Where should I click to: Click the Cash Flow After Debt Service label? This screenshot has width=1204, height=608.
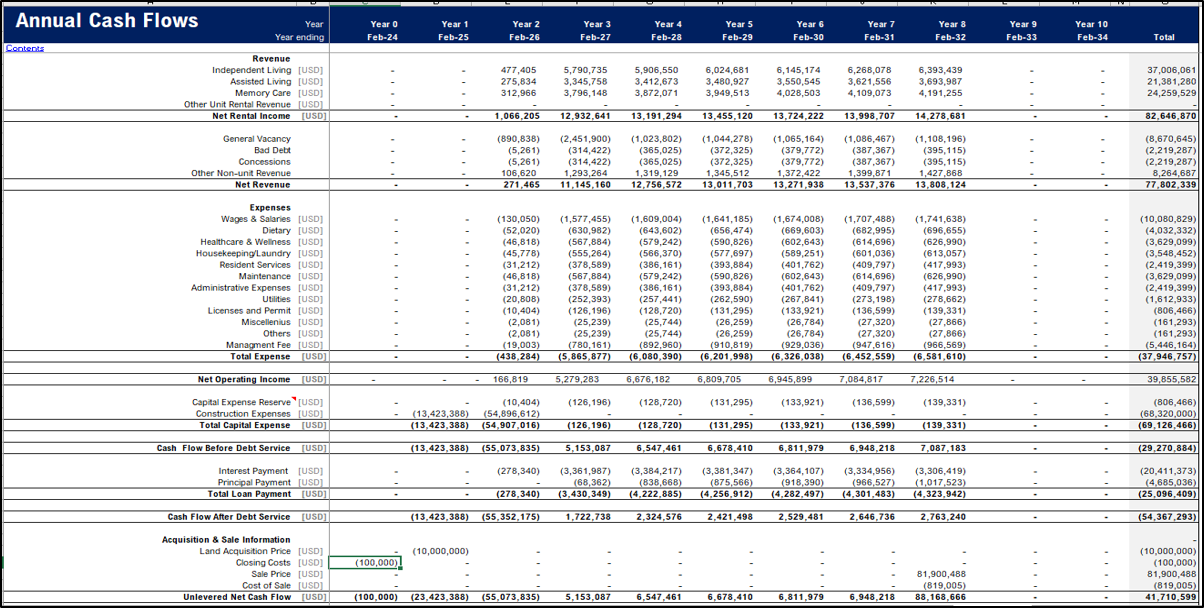229,517
